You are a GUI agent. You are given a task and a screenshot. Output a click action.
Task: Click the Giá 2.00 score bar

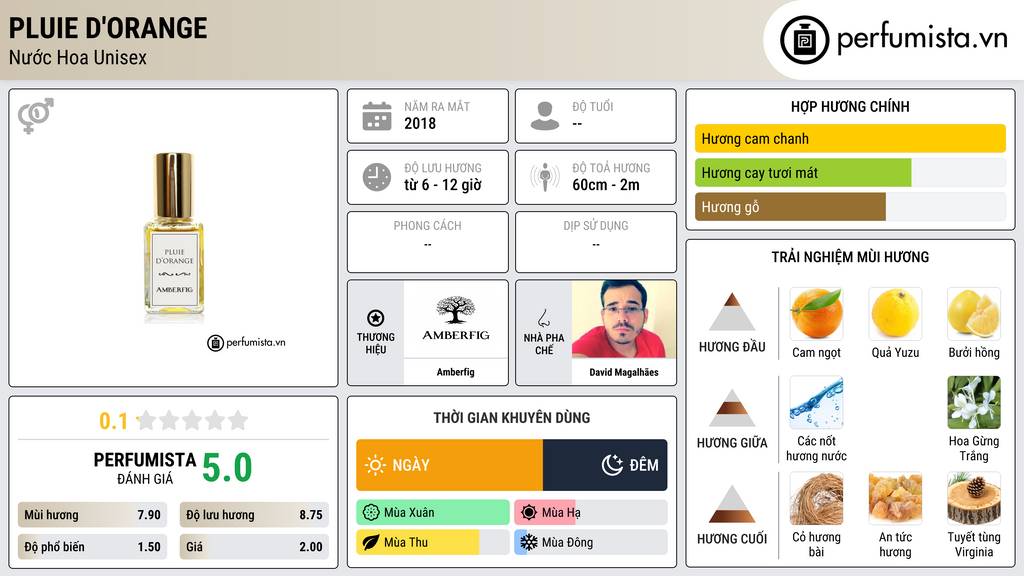coord(254,547)
